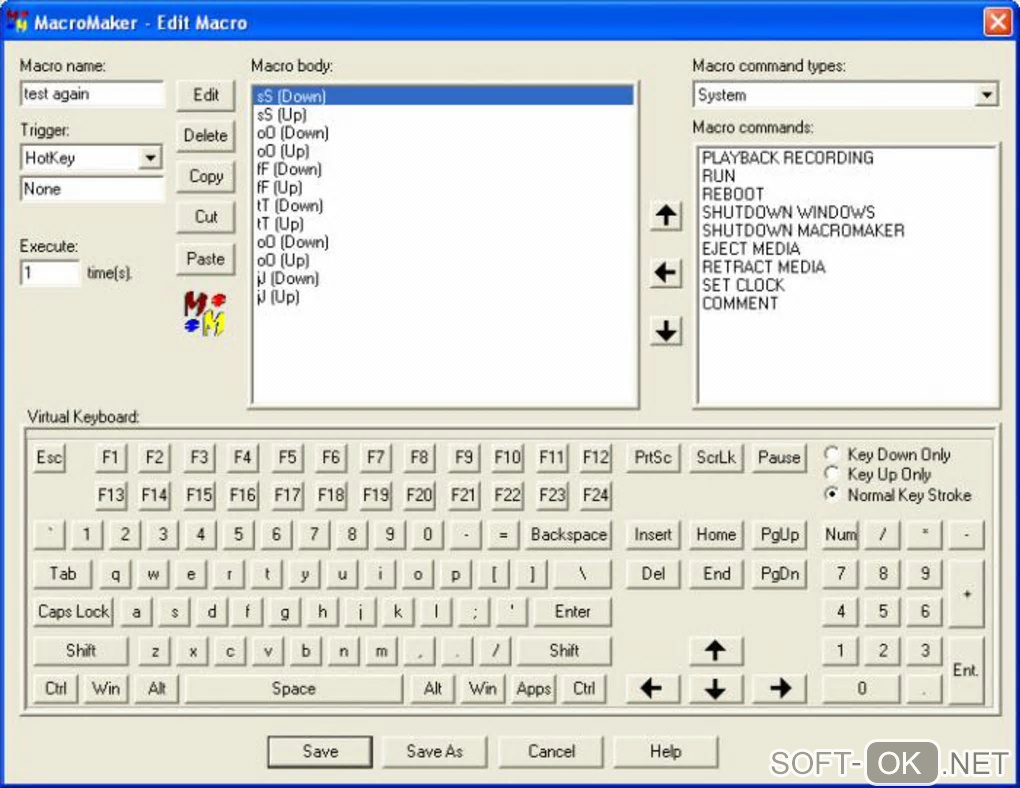Click the Delete button
Viewport: 1020px width, 788px height.
click(x=206, y=135)
